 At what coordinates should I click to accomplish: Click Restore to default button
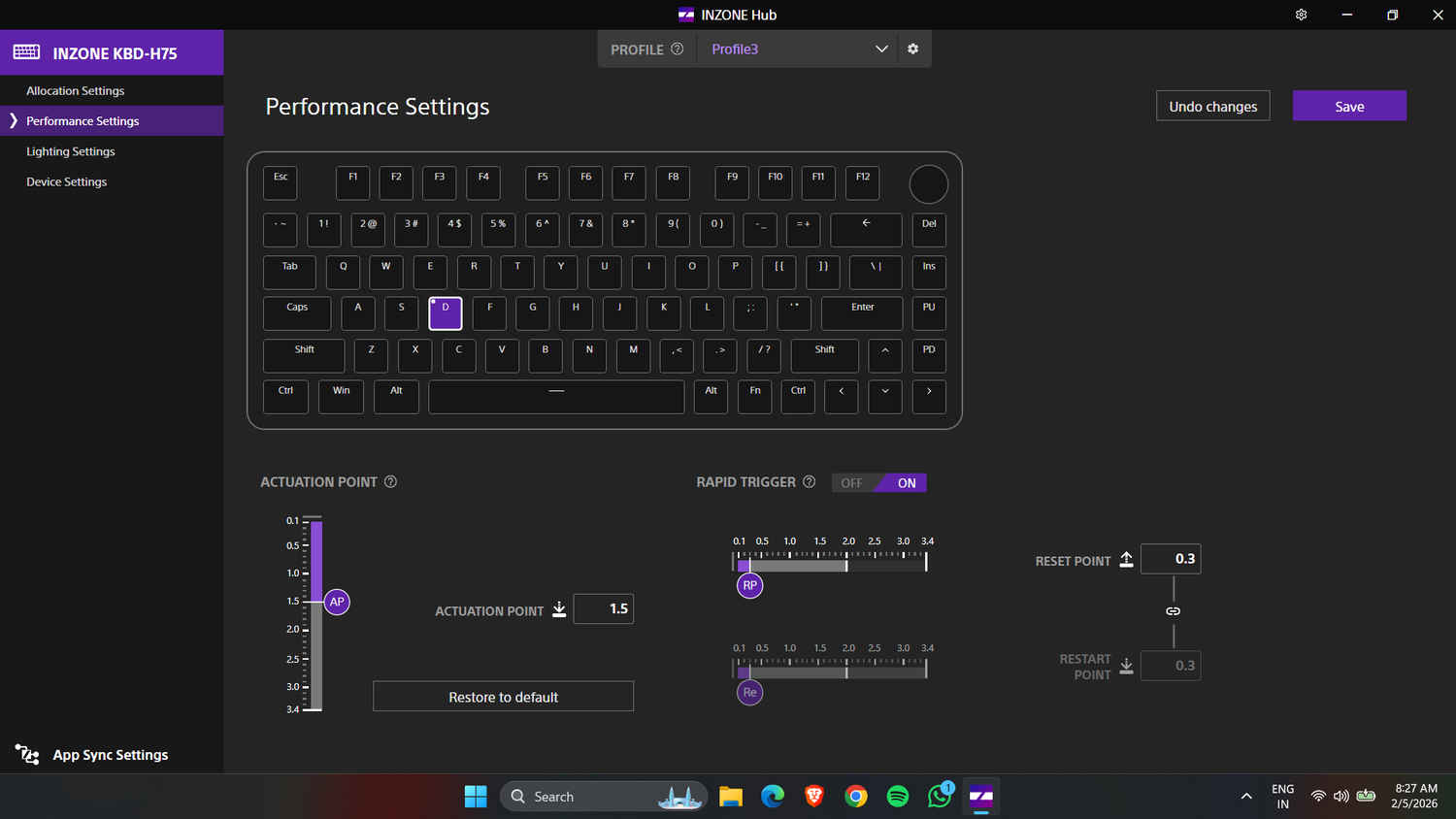(x=503, y=697)
